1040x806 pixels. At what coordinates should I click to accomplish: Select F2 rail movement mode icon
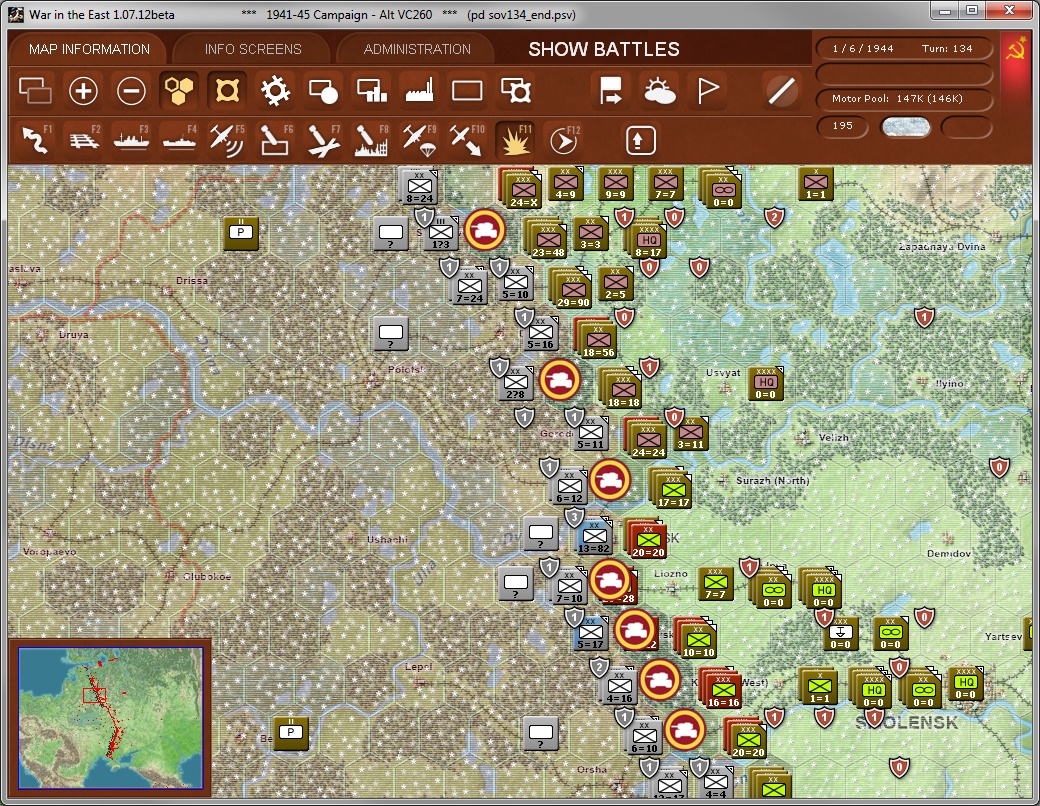[83, 139]
